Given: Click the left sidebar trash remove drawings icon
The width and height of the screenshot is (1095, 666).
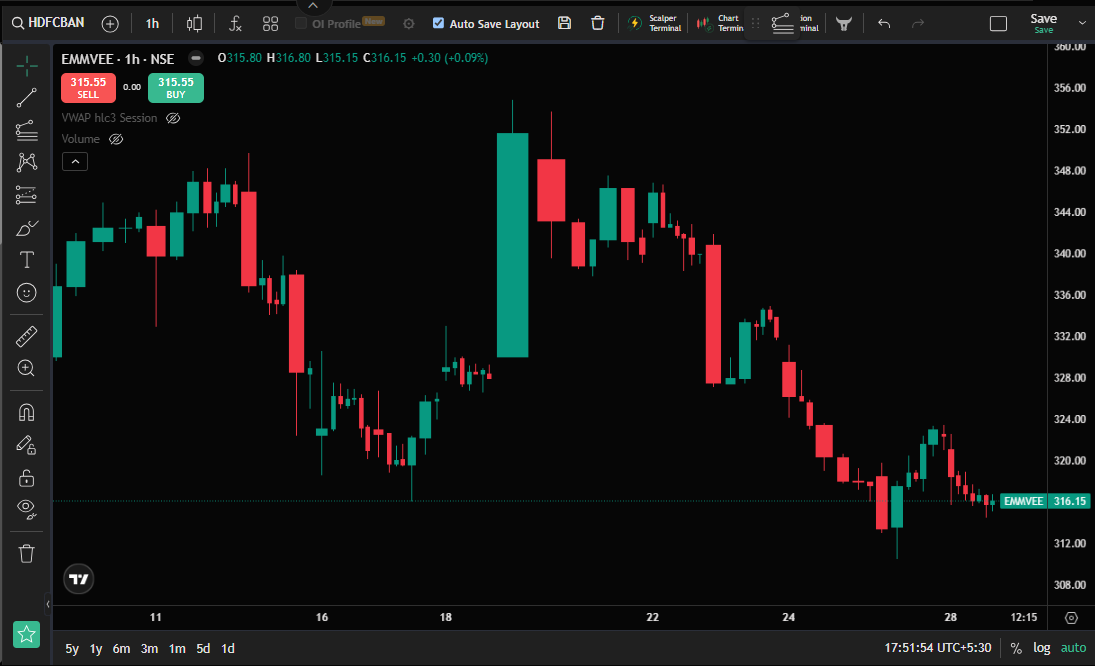Looking at the screenshot, I should 27,554.
